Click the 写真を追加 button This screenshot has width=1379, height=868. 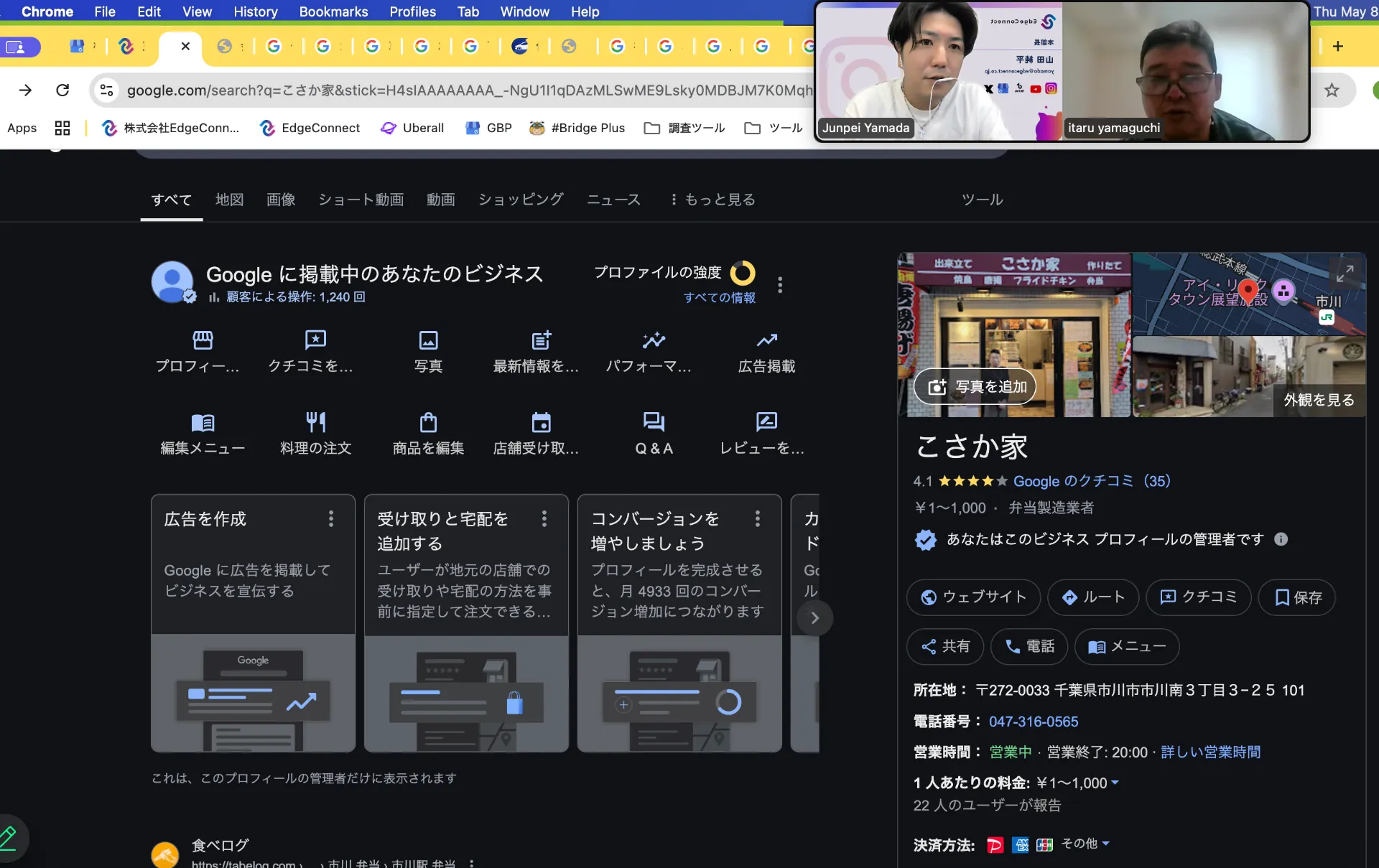point(975,387)
